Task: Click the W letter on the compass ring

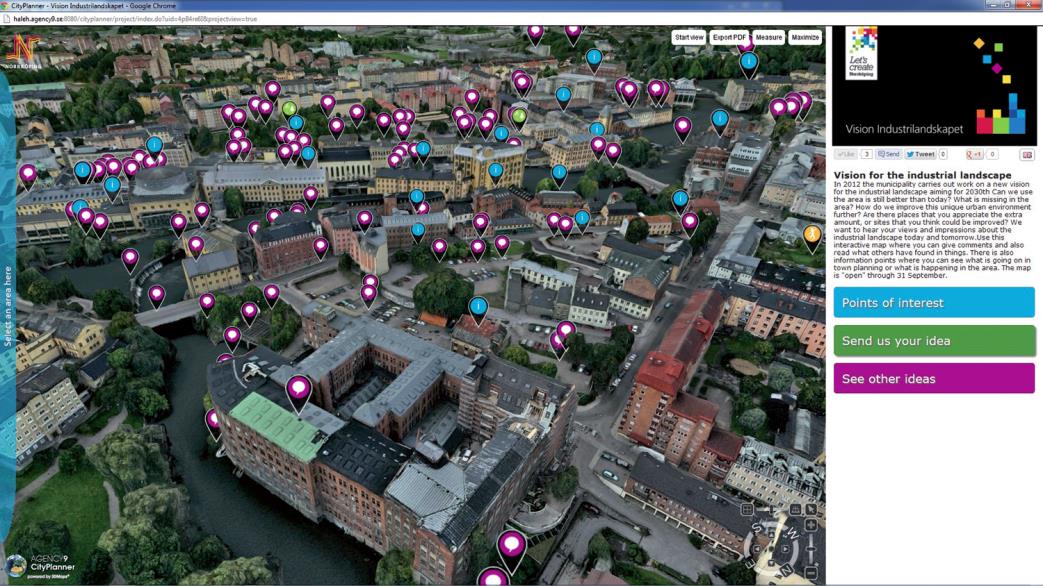Action: point(794,533)
